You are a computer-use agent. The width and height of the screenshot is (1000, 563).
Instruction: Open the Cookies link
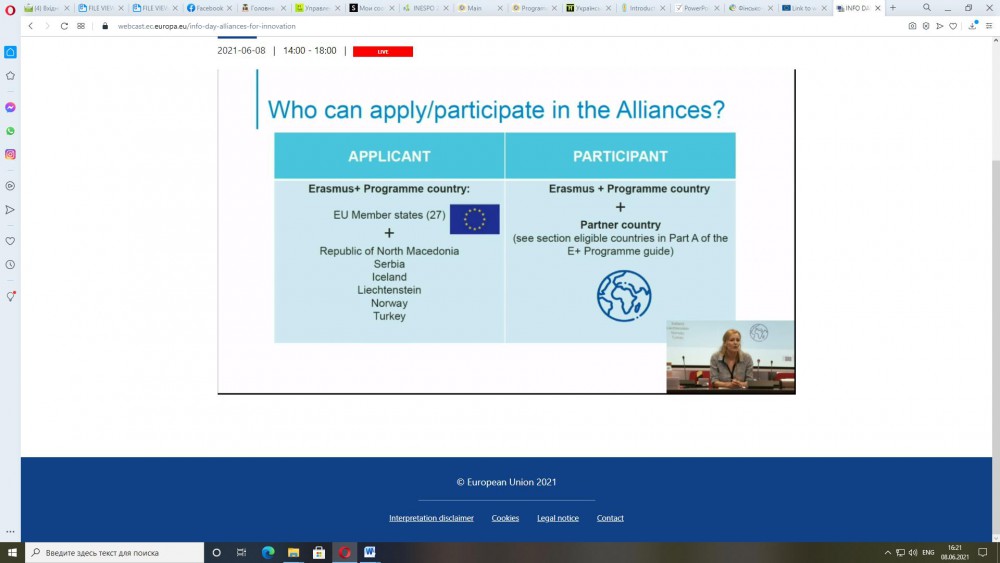[505, 518]
